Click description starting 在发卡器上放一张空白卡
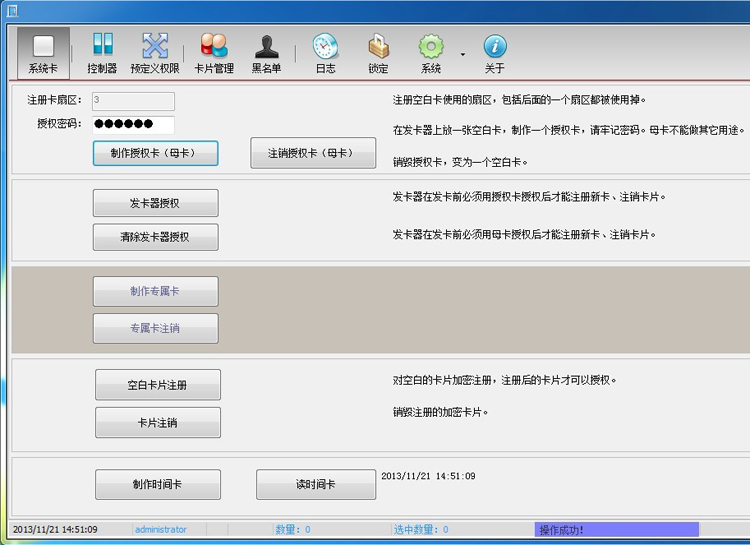 point(569,130)
